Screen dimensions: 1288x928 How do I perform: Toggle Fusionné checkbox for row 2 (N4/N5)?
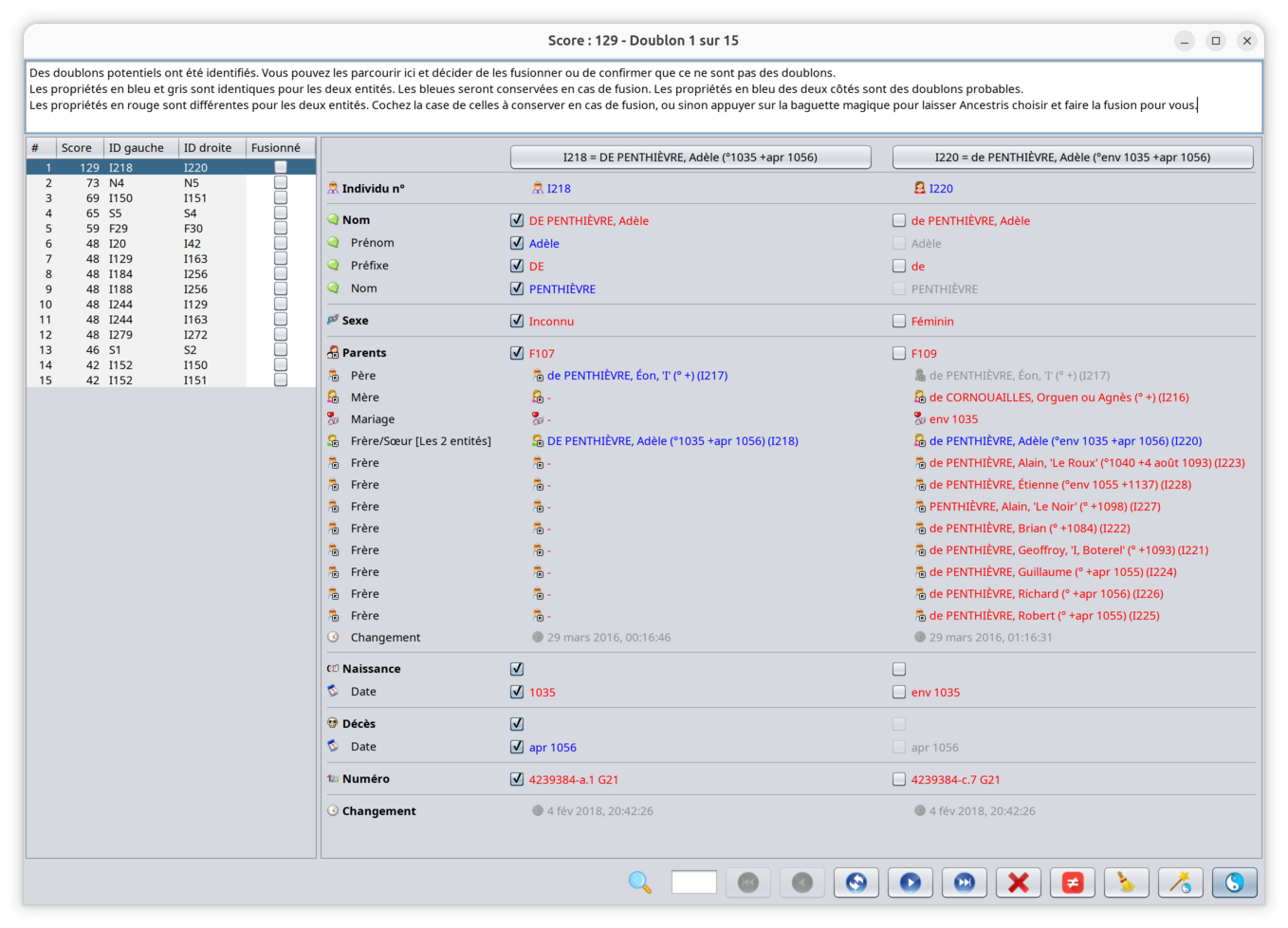tap(281, 183)
